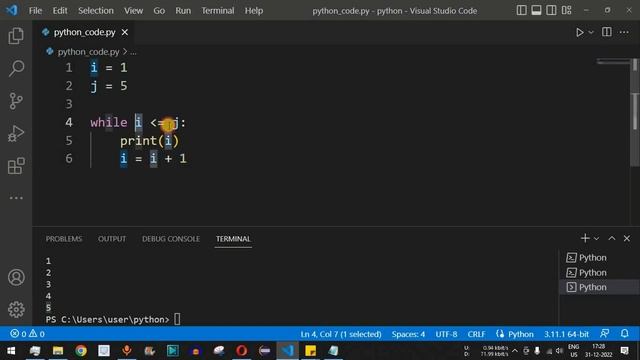Open the Go menu
The height and width of the screenshot is (360, 640).
point(159,11)
